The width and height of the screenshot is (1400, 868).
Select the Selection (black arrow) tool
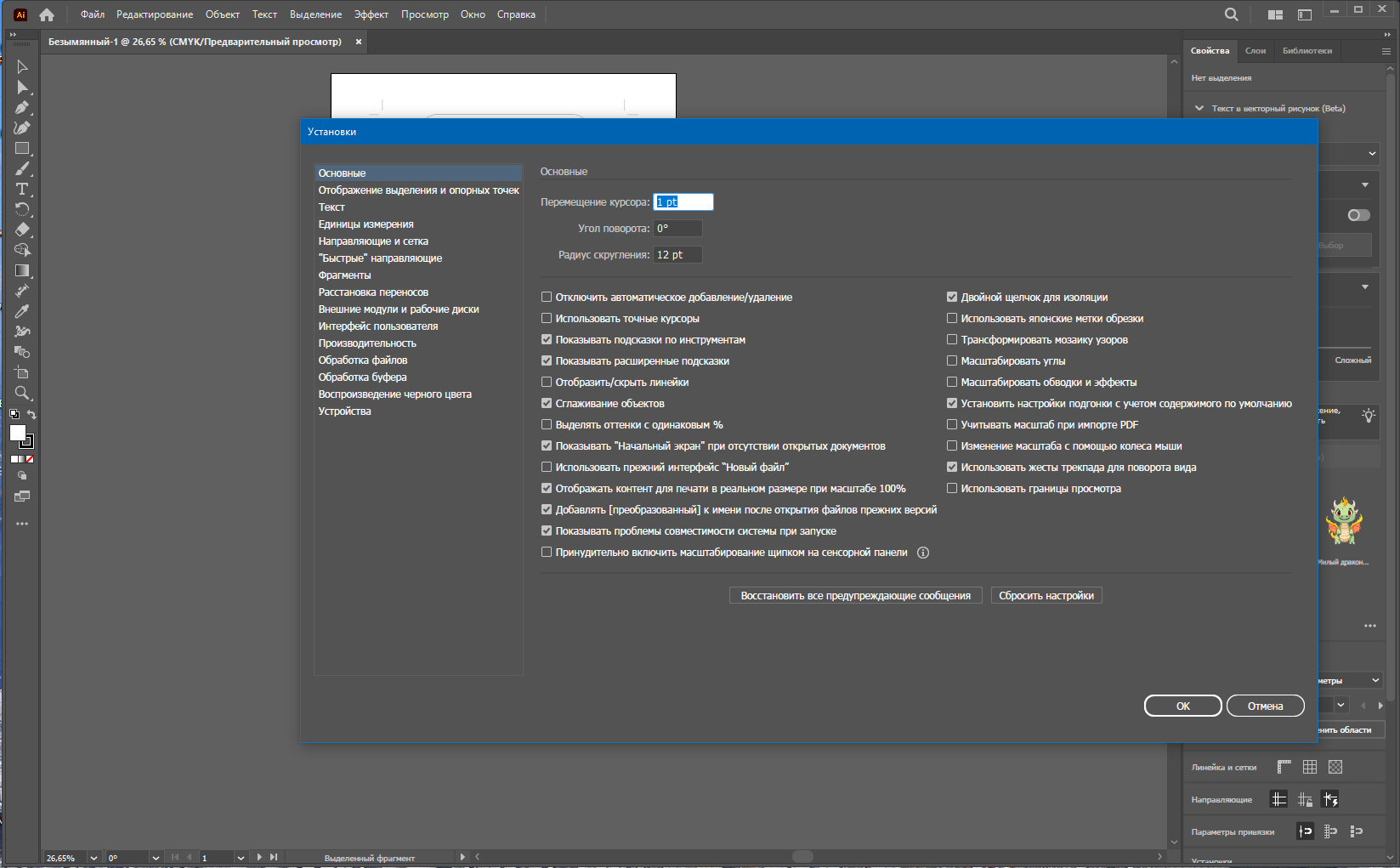click(22, 66)
